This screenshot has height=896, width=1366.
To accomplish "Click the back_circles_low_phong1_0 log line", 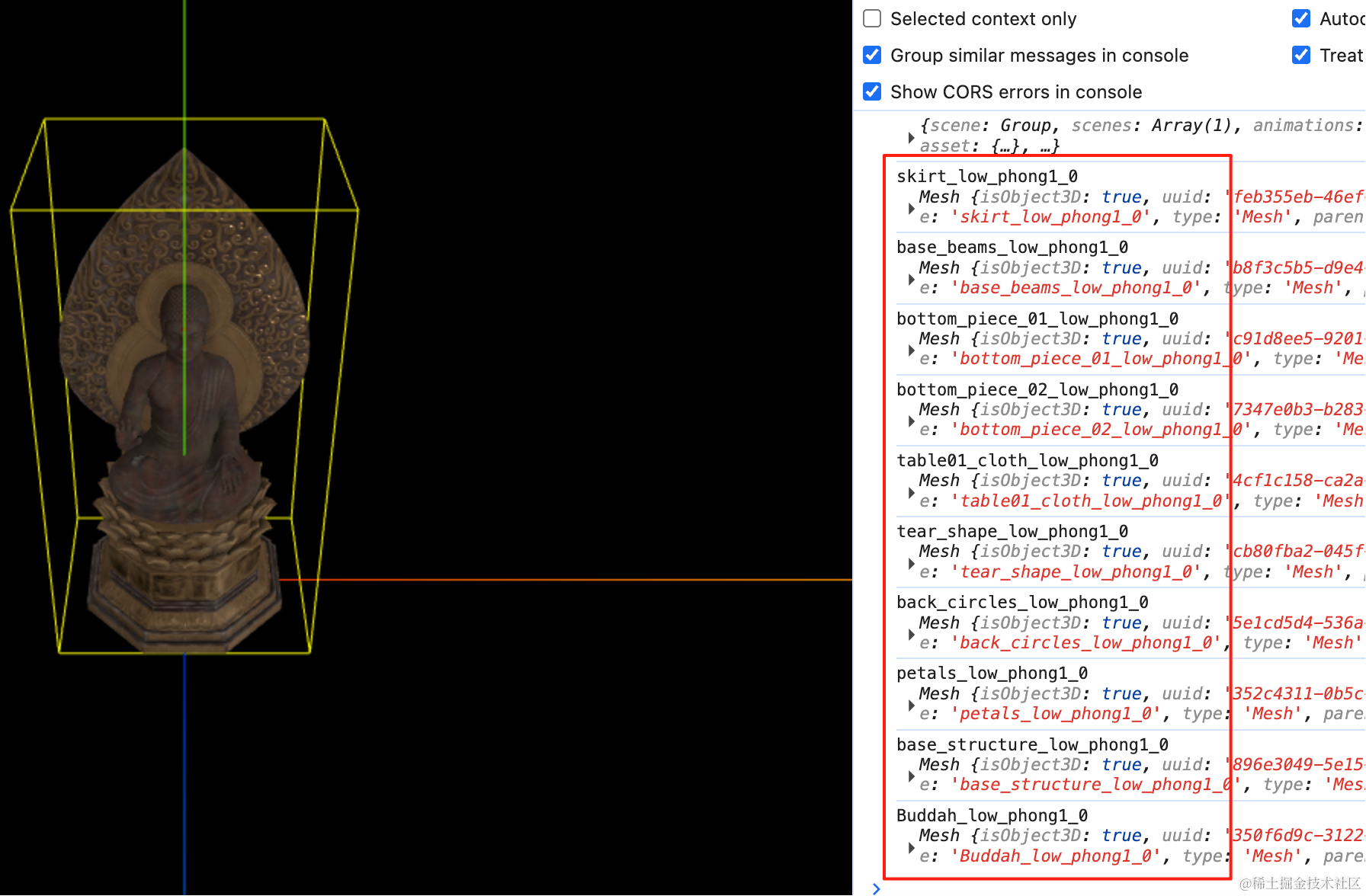I will tap(1022, 602).
